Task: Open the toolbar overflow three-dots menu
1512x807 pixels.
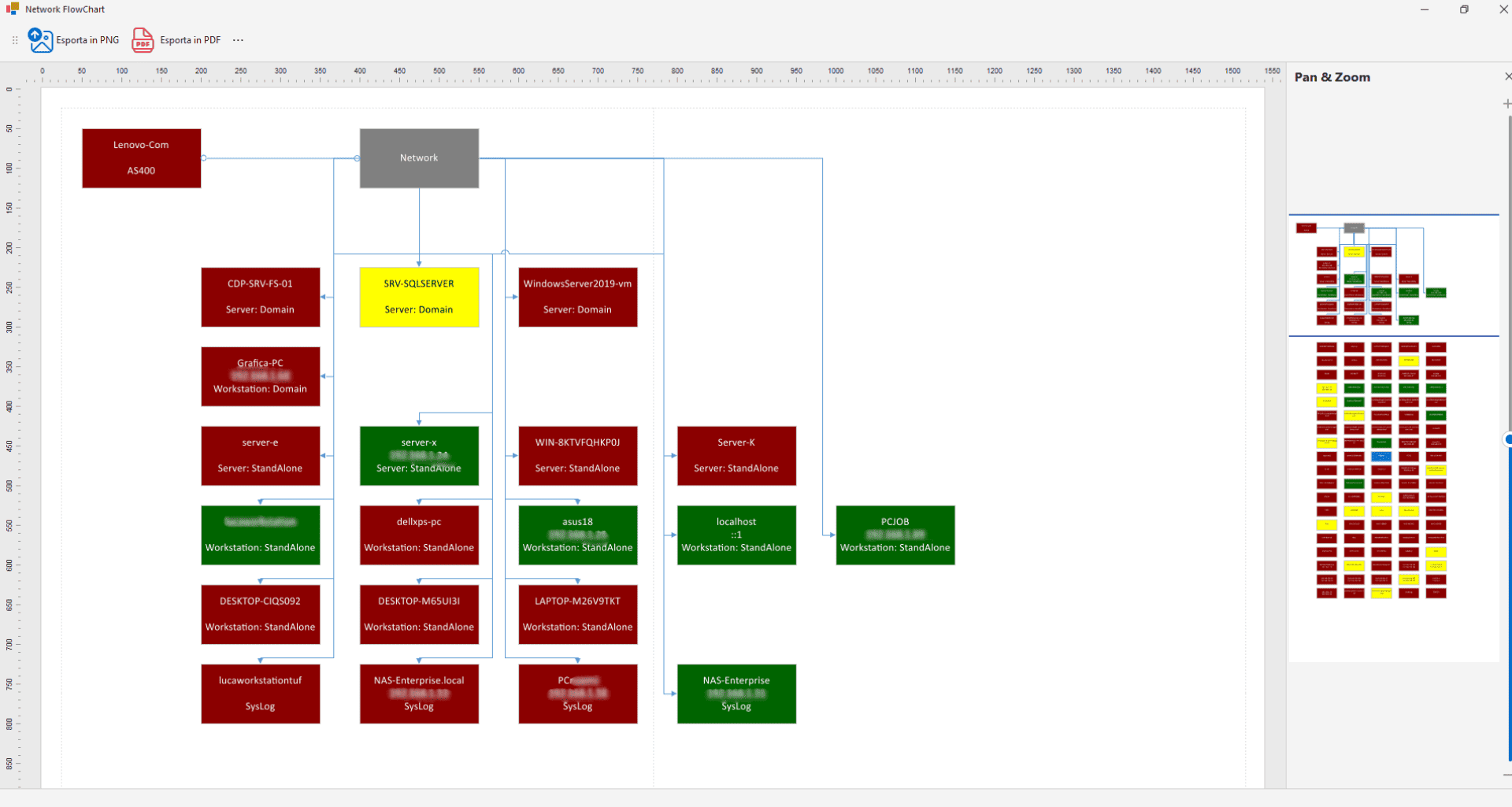Action: point(238,40)
